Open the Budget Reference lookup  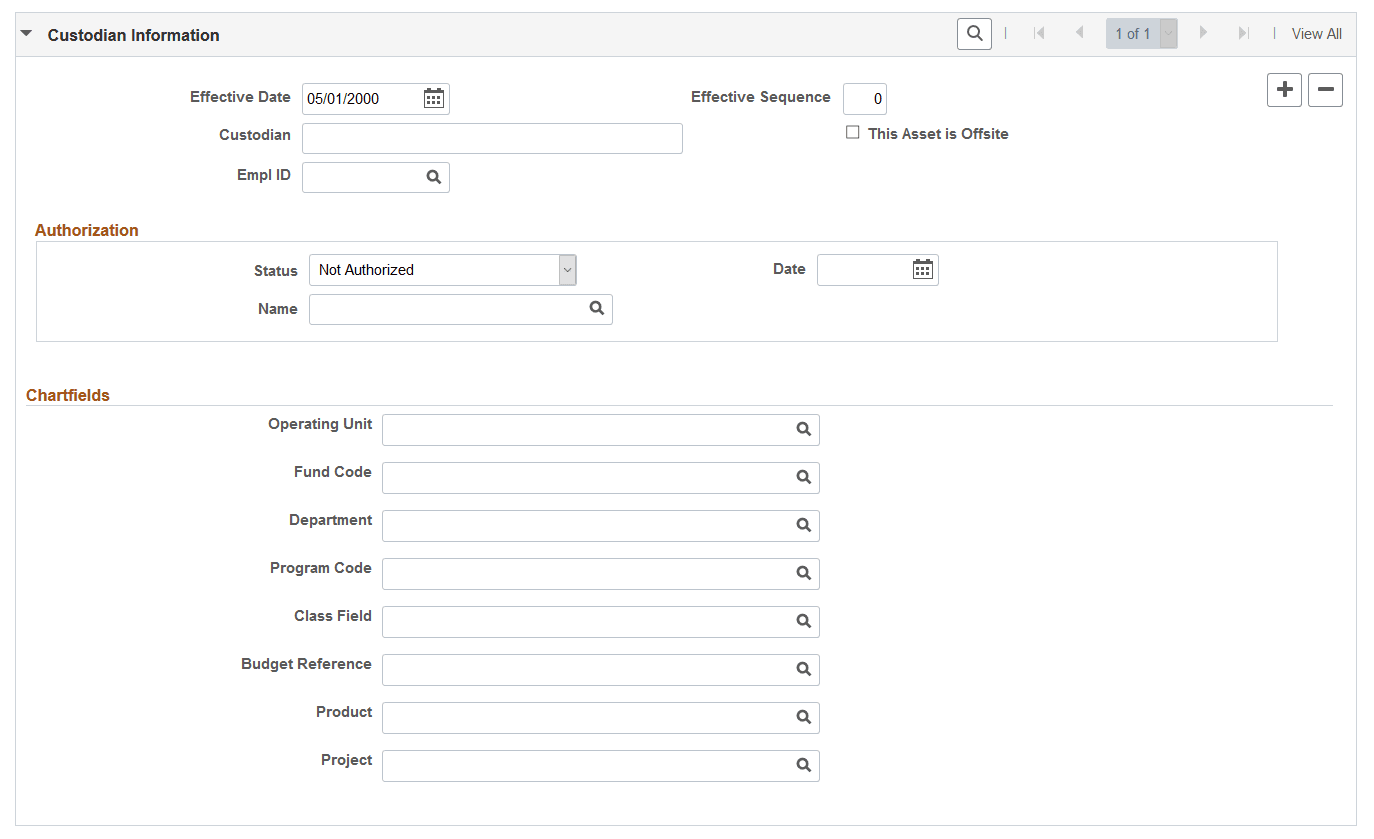click(803, 669)
